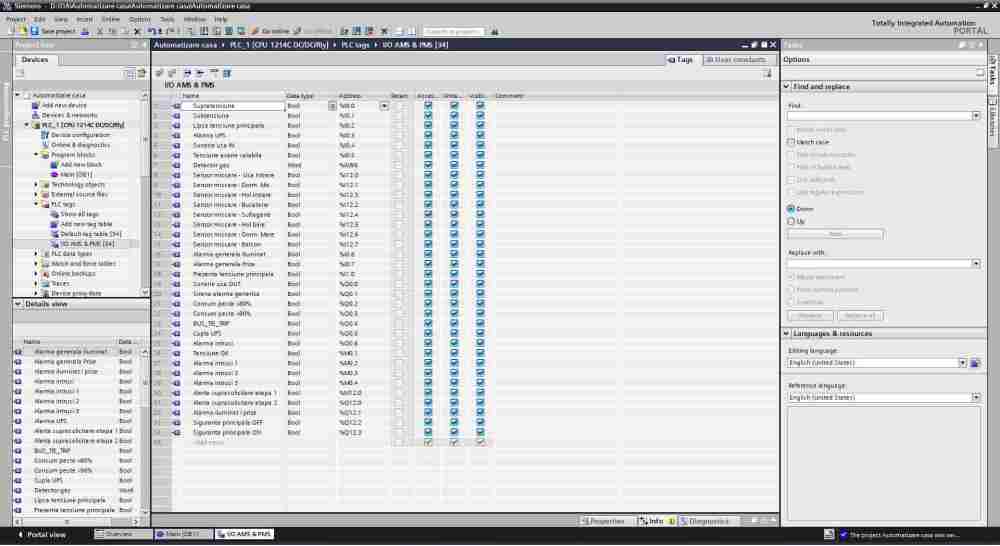Open the Properties inspector tab
The width and height of the screenshot is (1000, 546).
603,521
